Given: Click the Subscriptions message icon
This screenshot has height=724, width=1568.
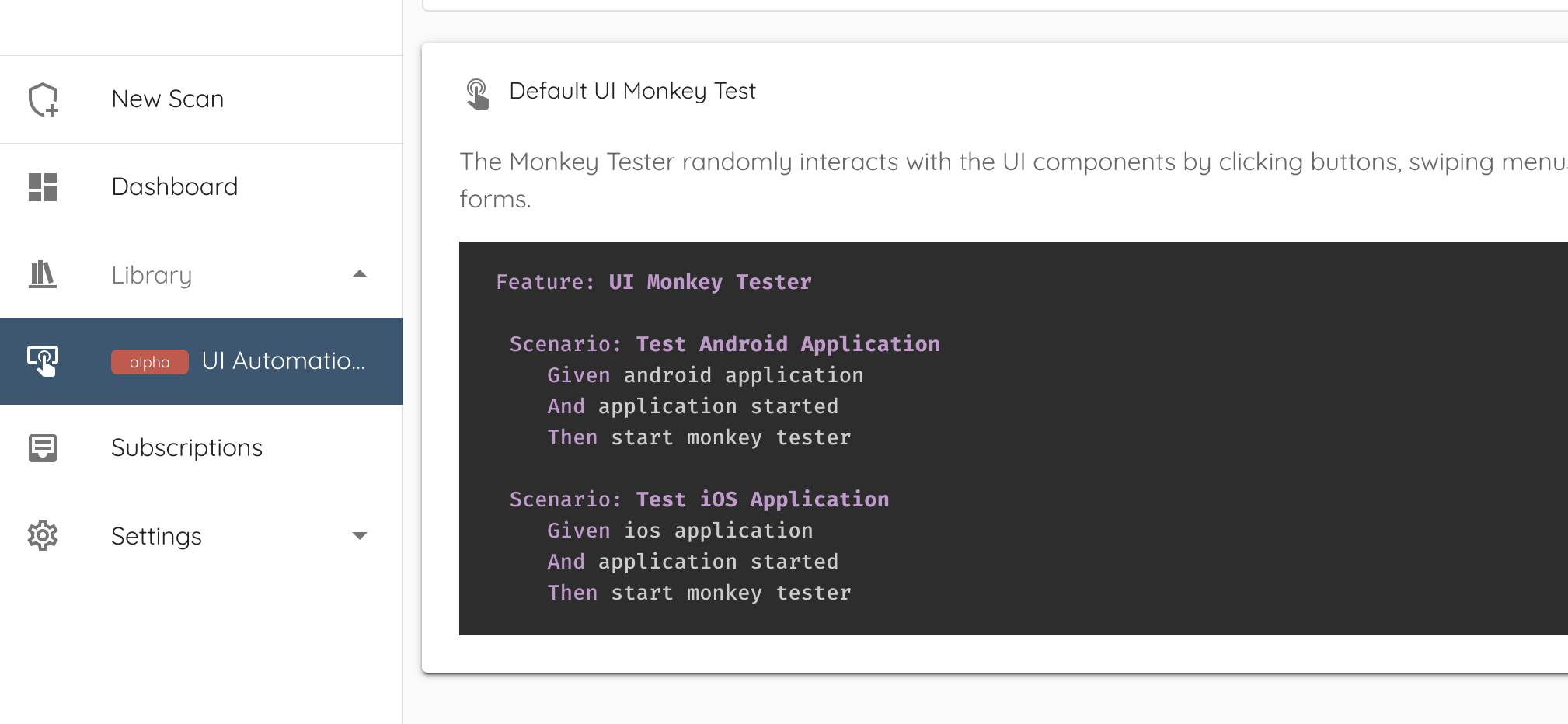Looking at the screenshot, I should [43, 448].
